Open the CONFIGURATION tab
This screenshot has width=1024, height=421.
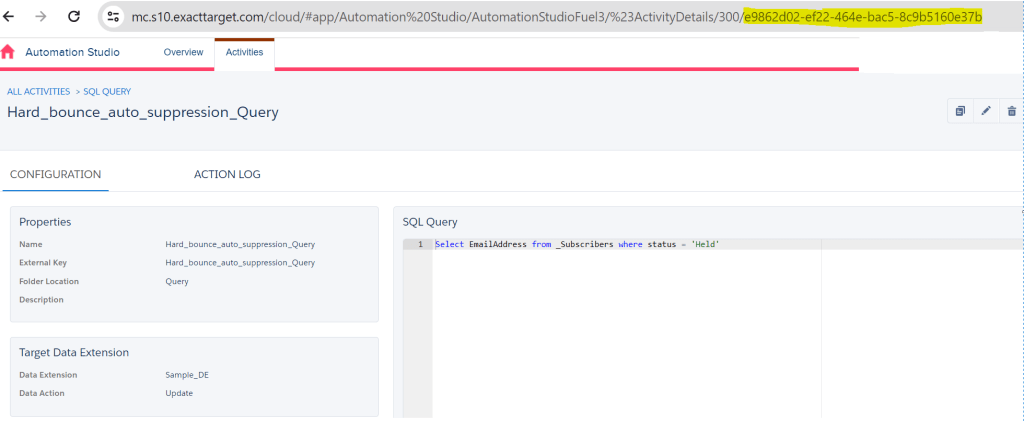(x=55, y=174)
